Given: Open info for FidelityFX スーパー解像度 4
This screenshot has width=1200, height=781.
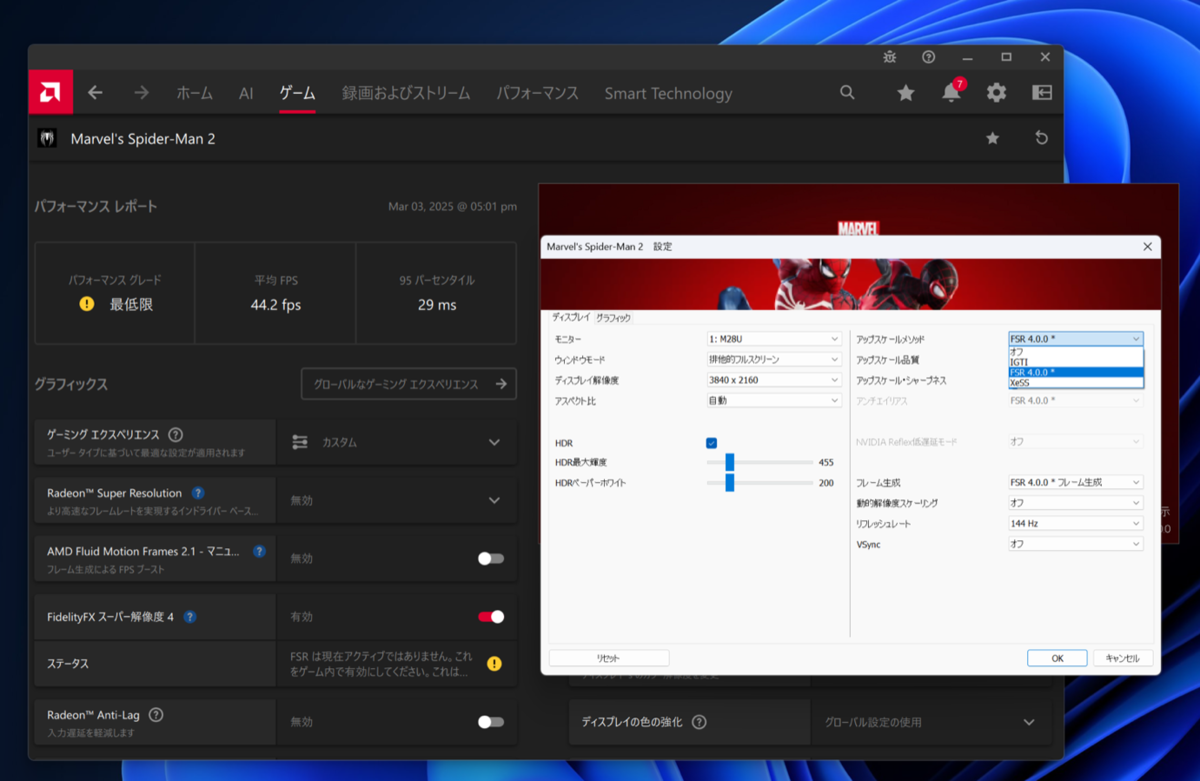Looking at the screenshot, I should coord(190,617).
